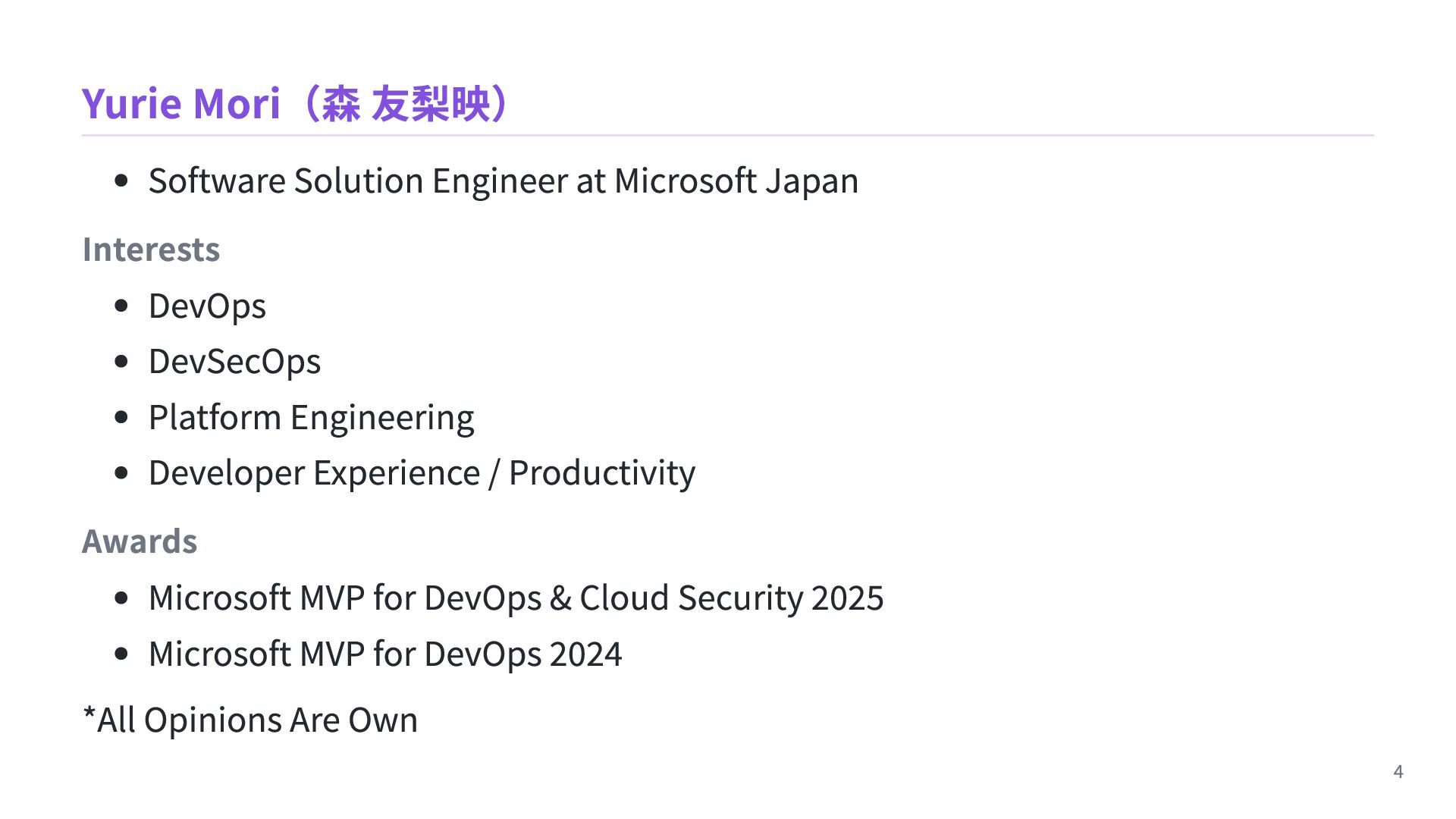Click the slide title "Yurie Mori"
Image resolution: width=1456 pixels, height=819 pixels.
[x=180, y=103]
